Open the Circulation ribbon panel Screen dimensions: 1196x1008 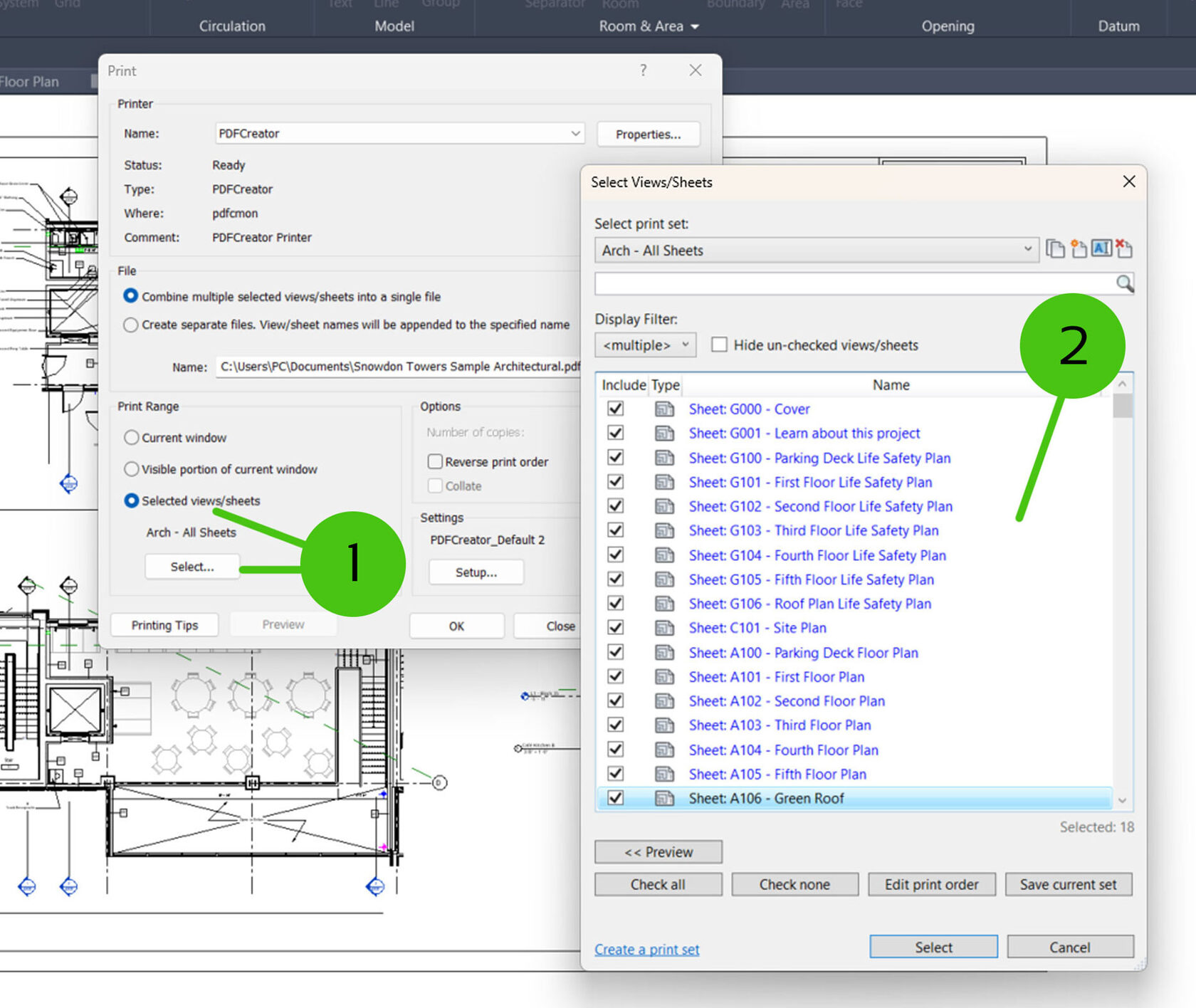[232, 26]
